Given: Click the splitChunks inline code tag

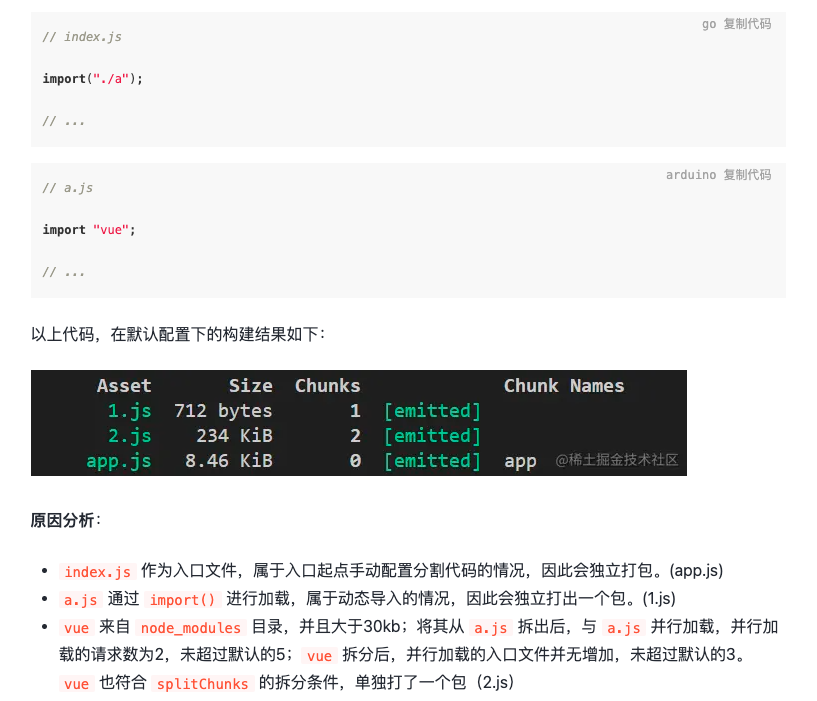Looking at the screenshot, I should point(203,684).
